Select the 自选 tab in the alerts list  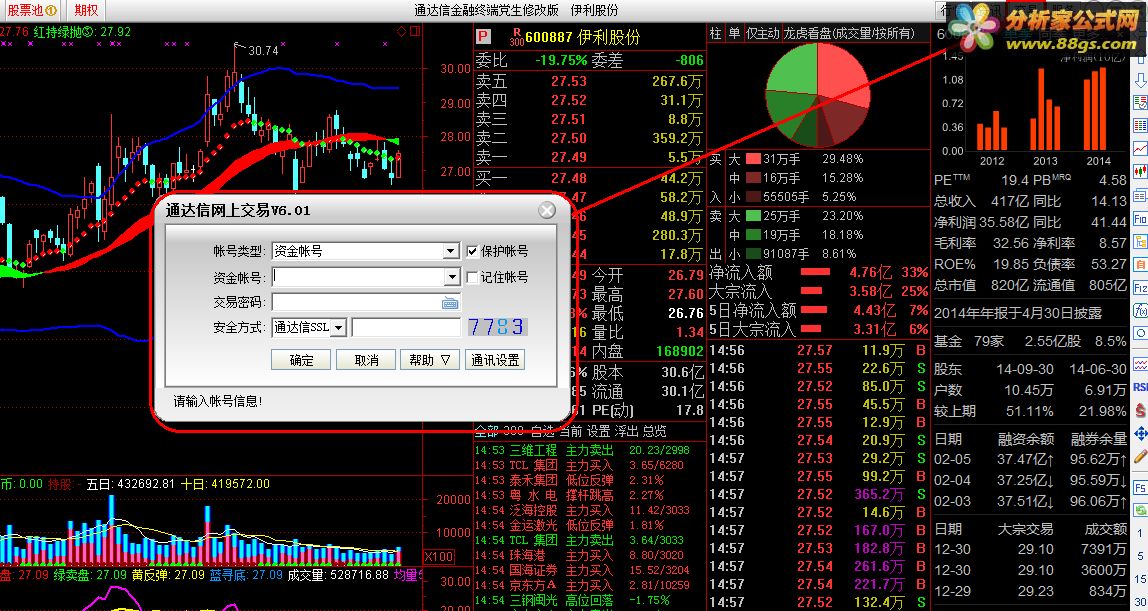pos(543,431)
